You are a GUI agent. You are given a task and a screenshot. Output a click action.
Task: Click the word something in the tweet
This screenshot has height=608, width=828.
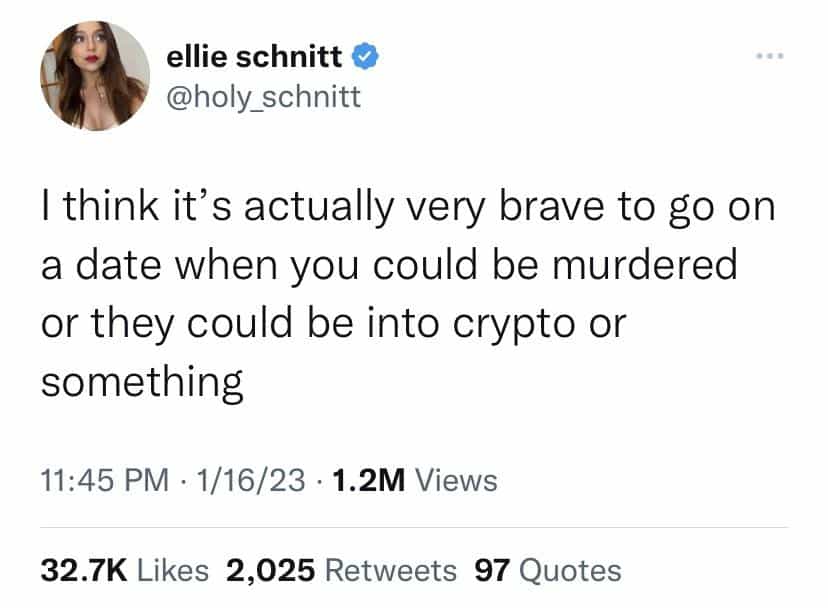tap(142, 383)
